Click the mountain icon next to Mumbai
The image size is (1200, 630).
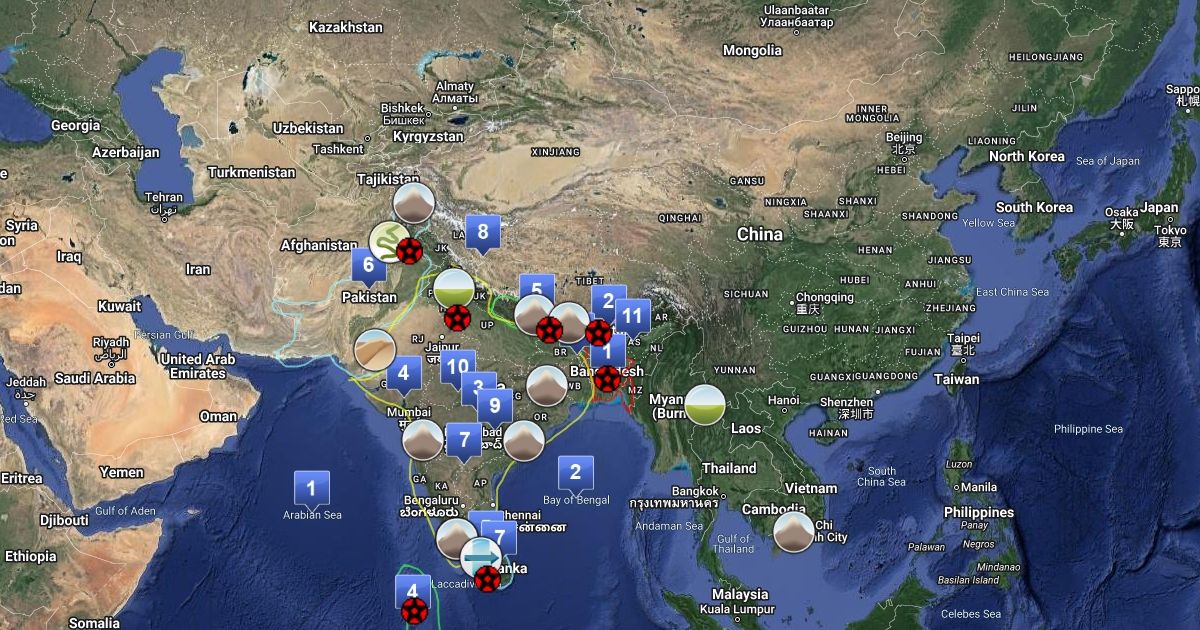[x=422, y=440]
